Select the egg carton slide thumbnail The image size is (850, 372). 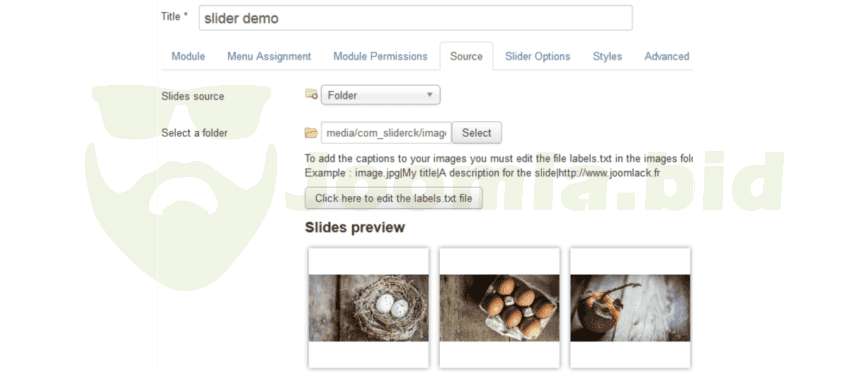point(499,307)
